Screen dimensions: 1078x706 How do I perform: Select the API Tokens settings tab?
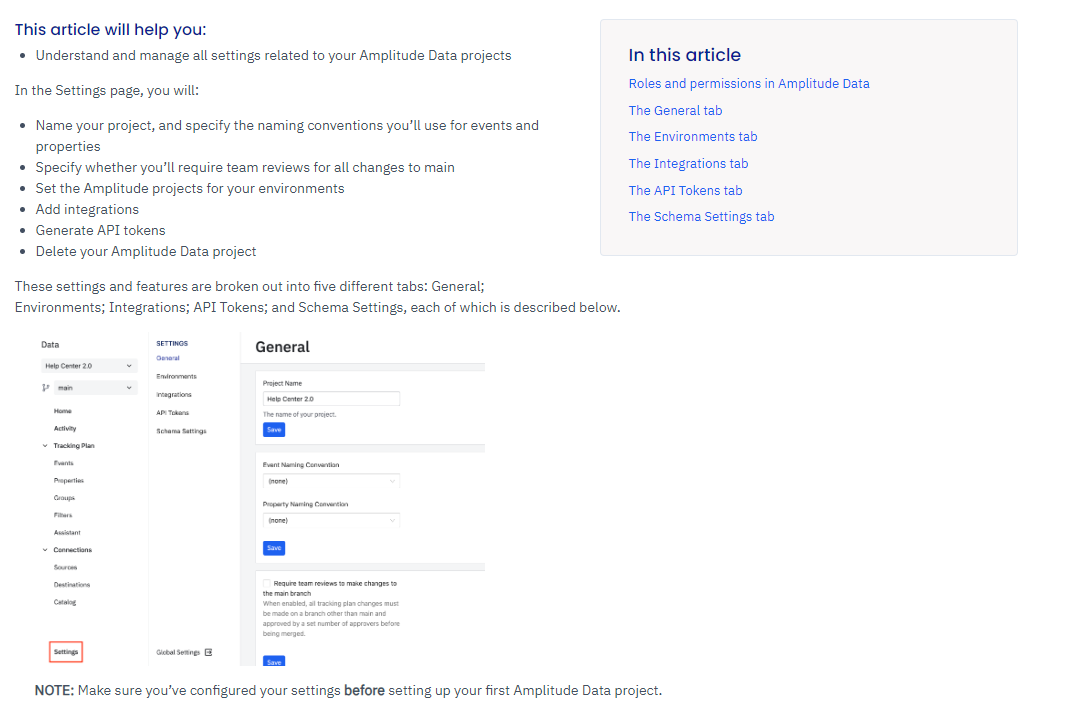(x=173, y=413)
